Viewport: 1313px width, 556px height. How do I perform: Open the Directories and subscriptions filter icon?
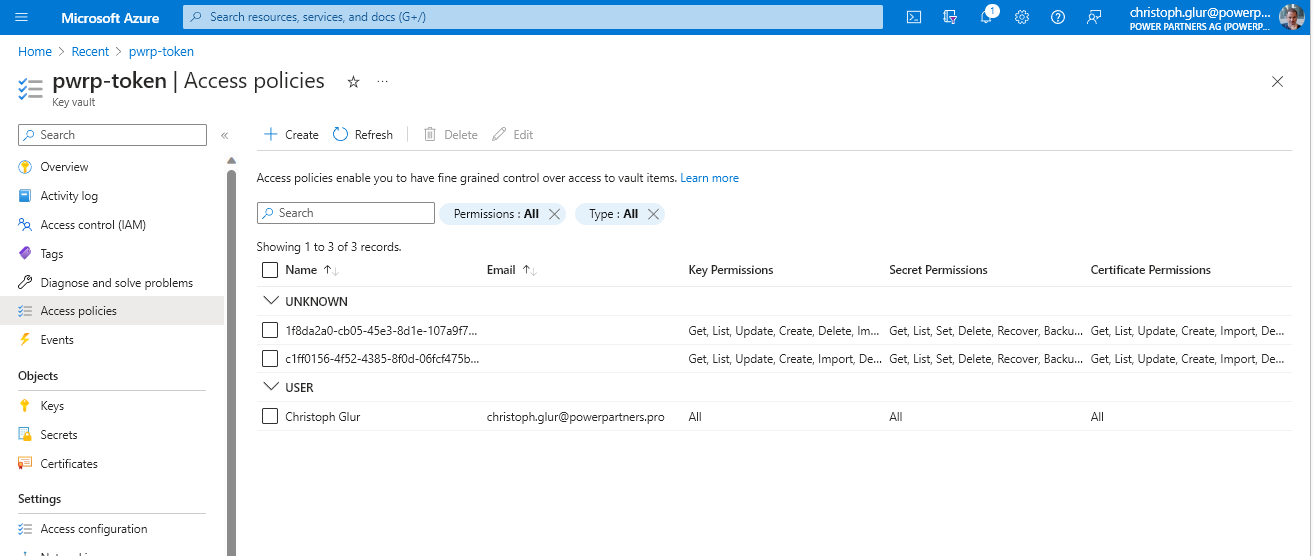click(950, 17)
